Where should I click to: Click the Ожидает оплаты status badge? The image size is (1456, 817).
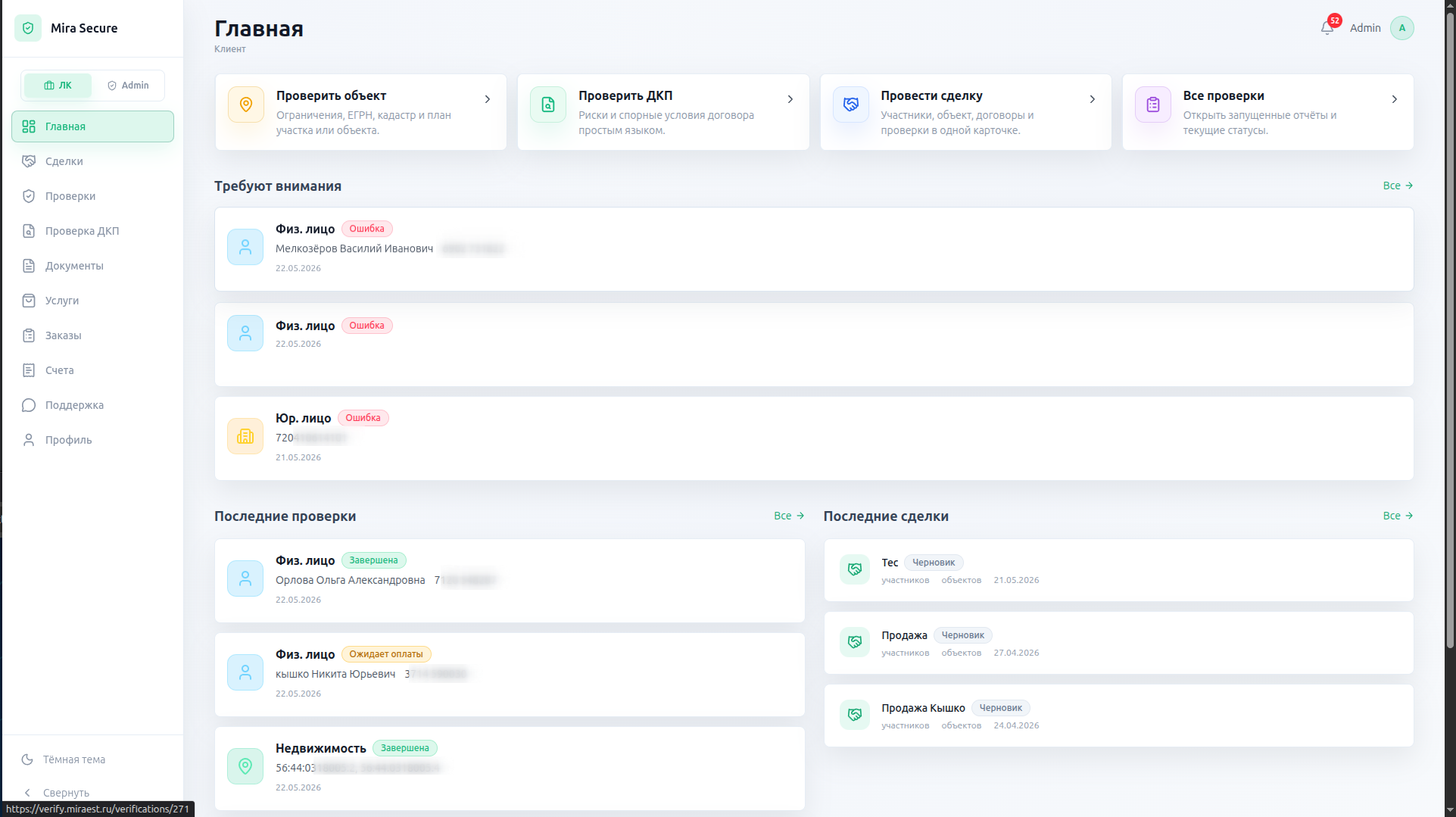point(386,654)
